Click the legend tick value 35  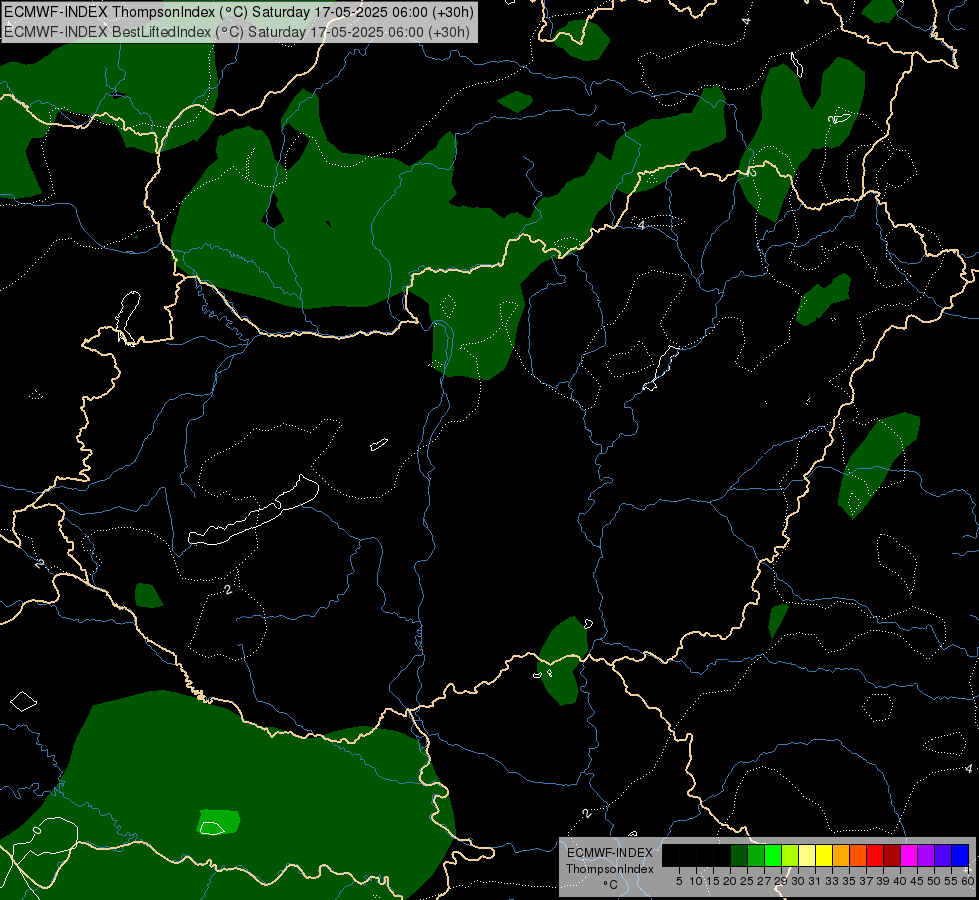[849, 881]
